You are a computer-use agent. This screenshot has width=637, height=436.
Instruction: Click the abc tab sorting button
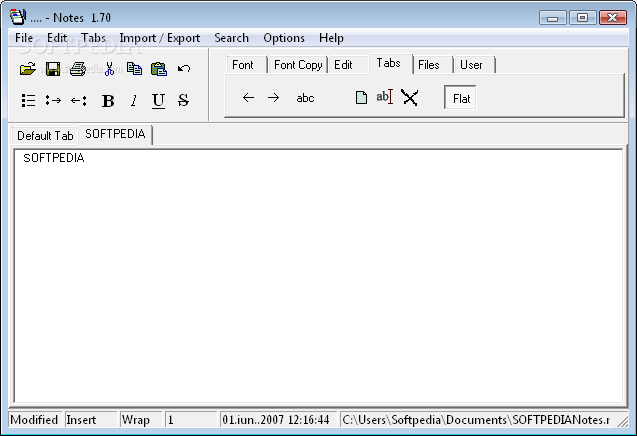coord(305,98)
